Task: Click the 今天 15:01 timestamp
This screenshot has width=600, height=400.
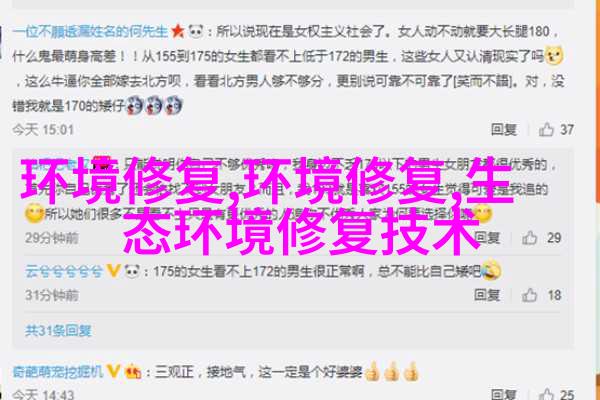Action: (x=43, y=130)
